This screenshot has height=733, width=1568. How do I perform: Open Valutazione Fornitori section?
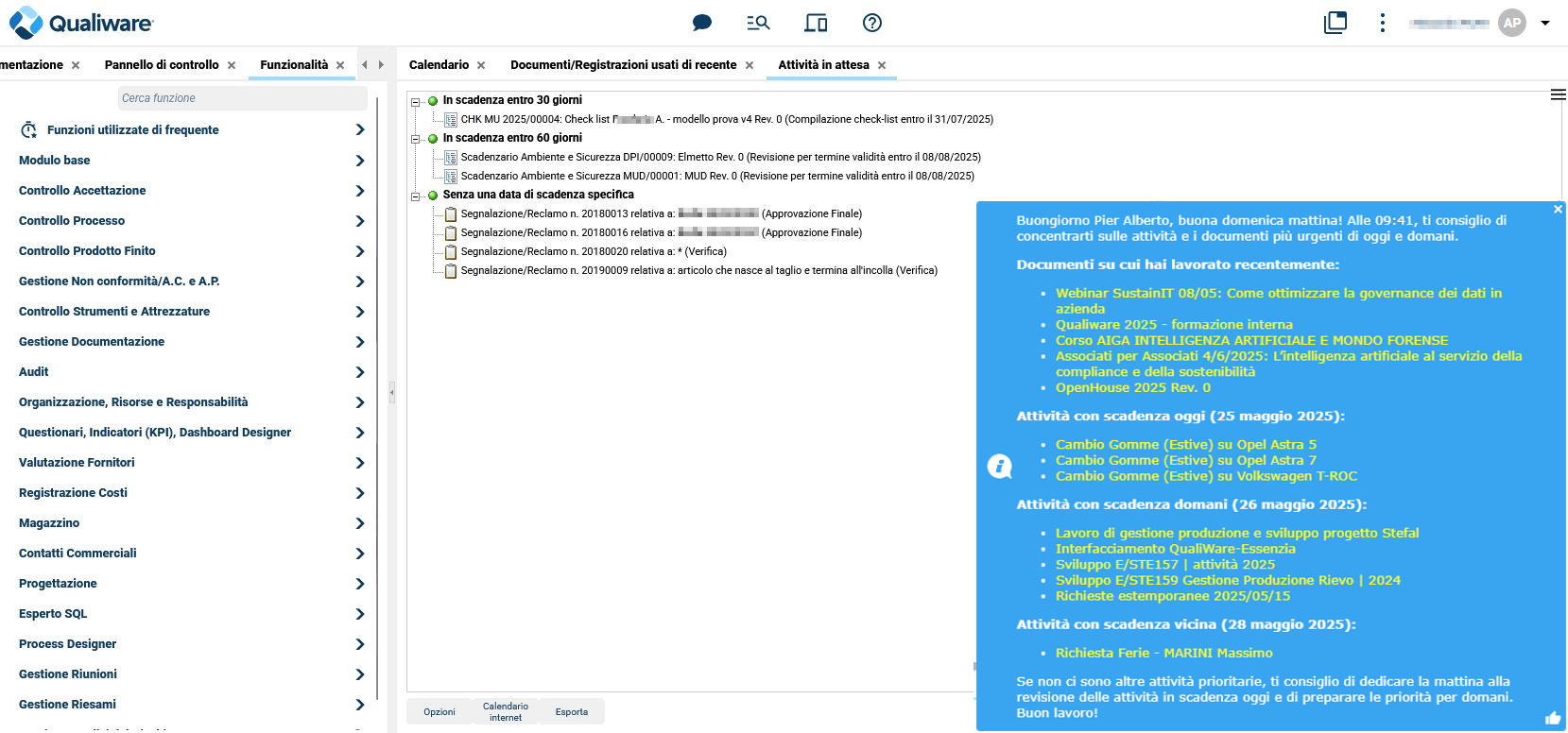coord(77,463)
